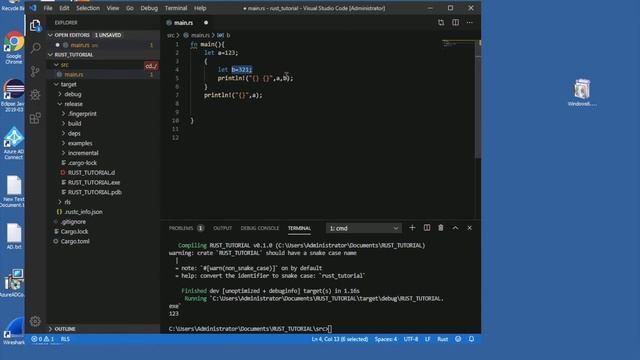Open Wireshark desktop icon

point(14,331)
